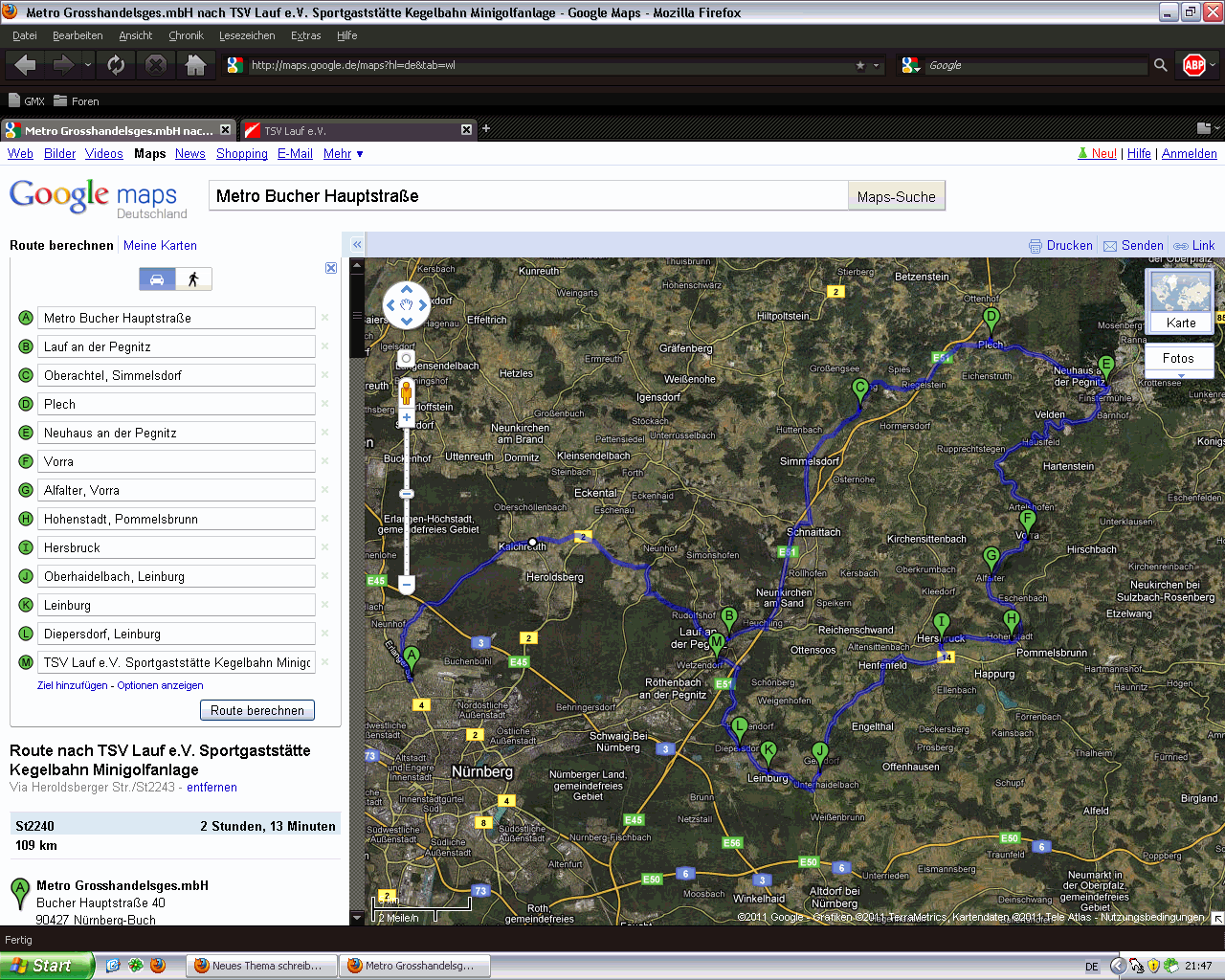Reload the page with the refresh icon
1225x980 pixels.
(x=116, y=65)
